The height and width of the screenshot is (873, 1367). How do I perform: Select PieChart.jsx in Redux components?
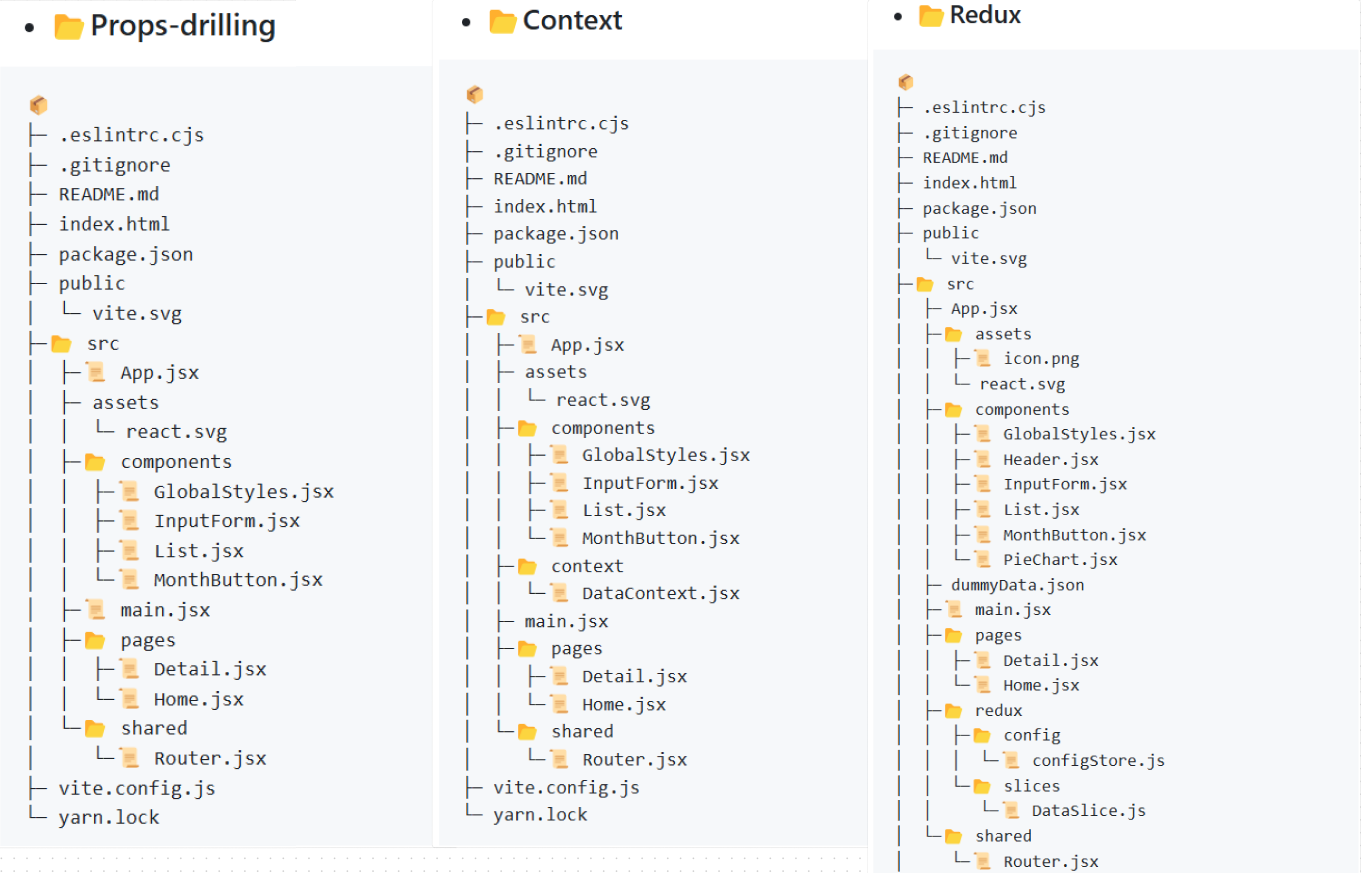coord(1060,560)
